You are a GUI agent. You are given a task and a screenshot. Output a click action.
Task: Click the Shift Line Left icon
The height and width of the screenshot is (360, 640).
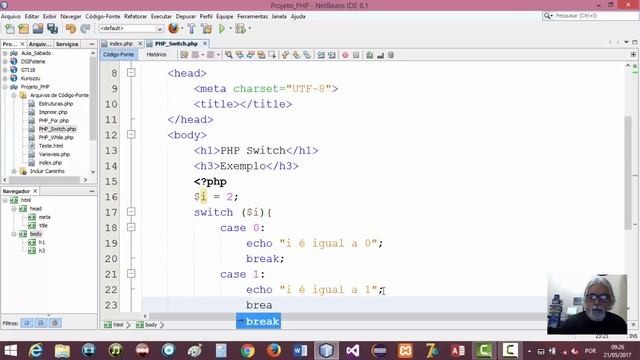point(321,55)
